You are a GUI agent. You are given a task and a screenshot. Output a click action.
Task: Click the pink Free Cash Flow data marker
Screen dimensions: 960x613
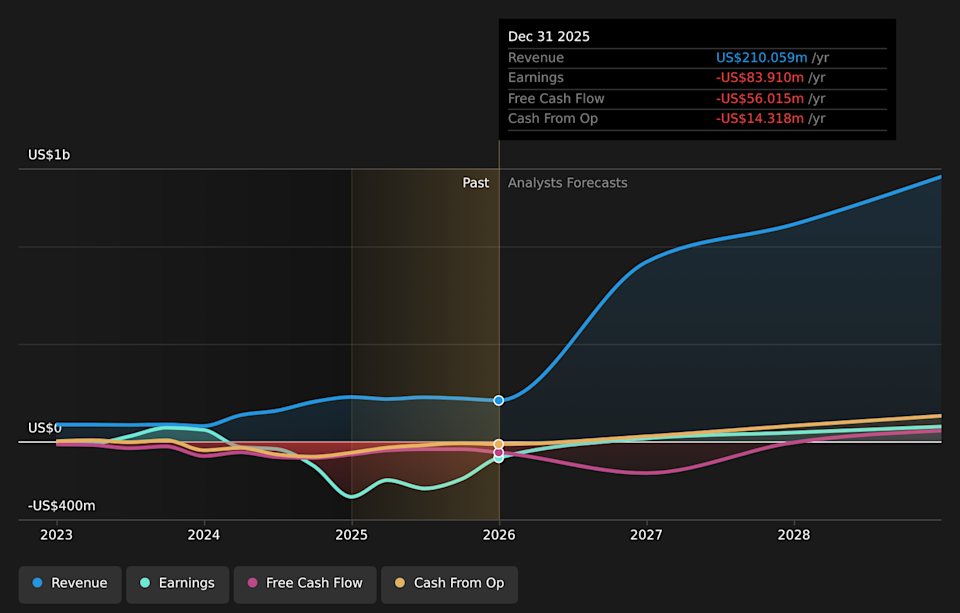[498, 453]
